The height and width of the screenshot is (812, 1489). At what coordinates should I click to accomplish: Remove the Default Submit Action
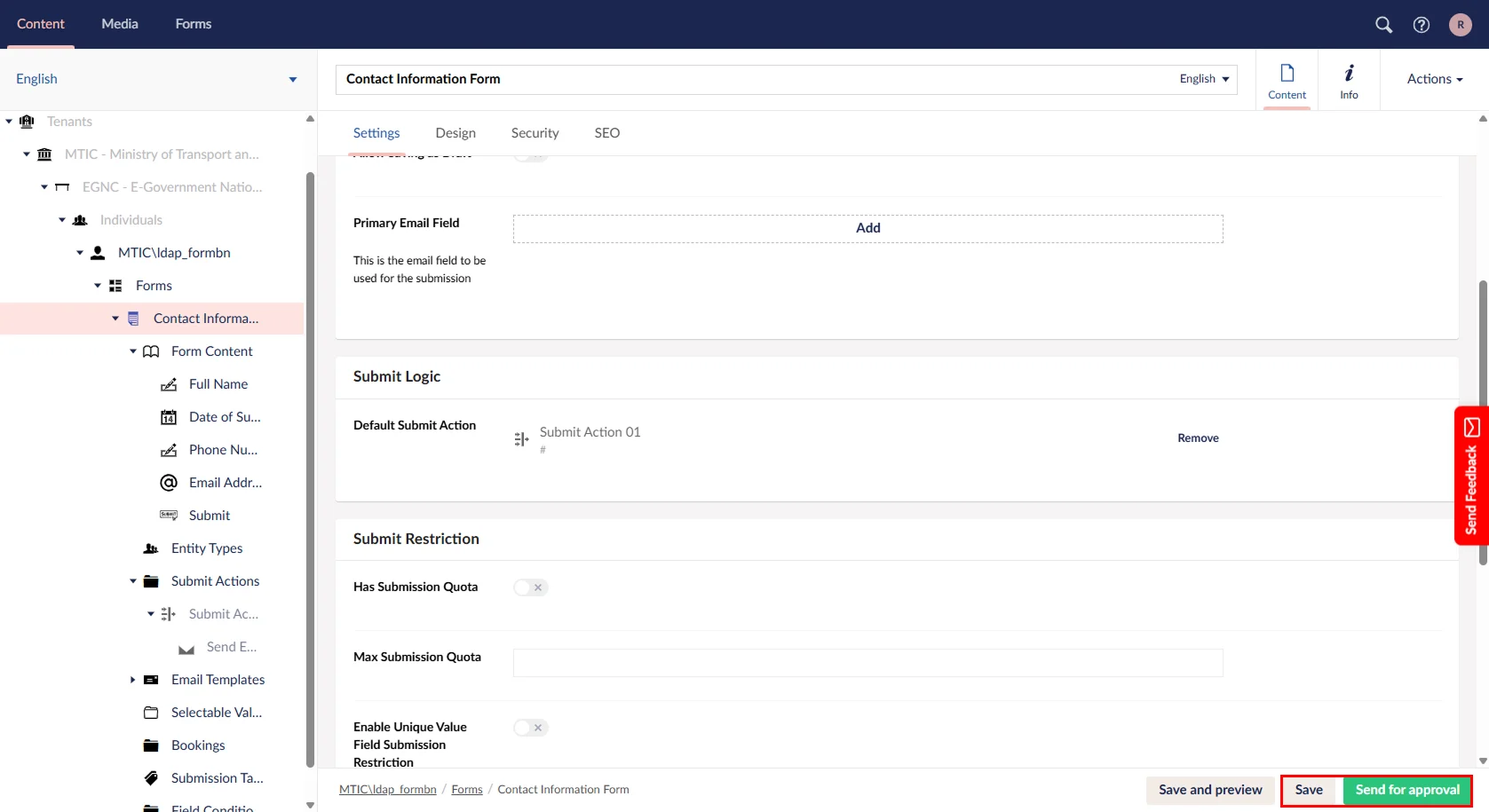tap(1198, 438)
